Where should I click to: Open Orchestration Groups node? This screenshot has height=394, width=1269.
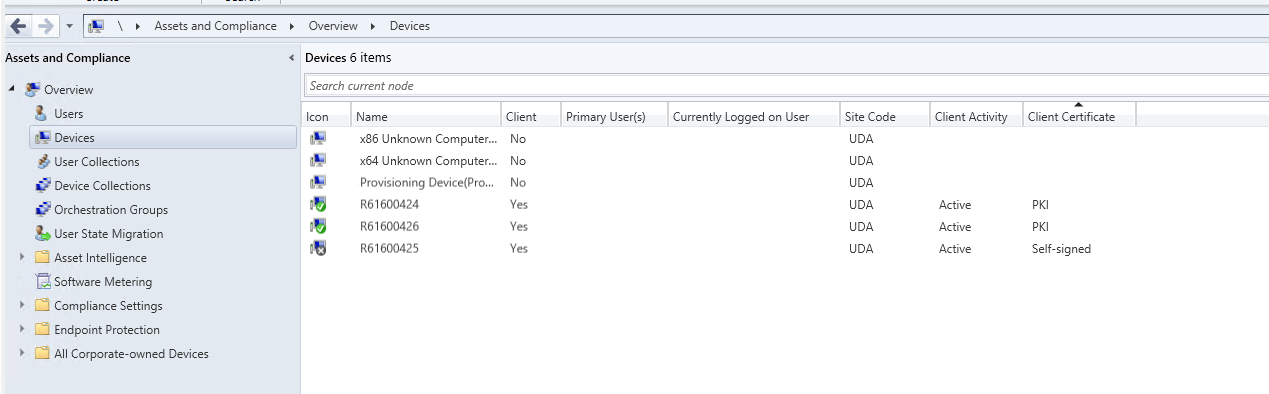point(111,210)
